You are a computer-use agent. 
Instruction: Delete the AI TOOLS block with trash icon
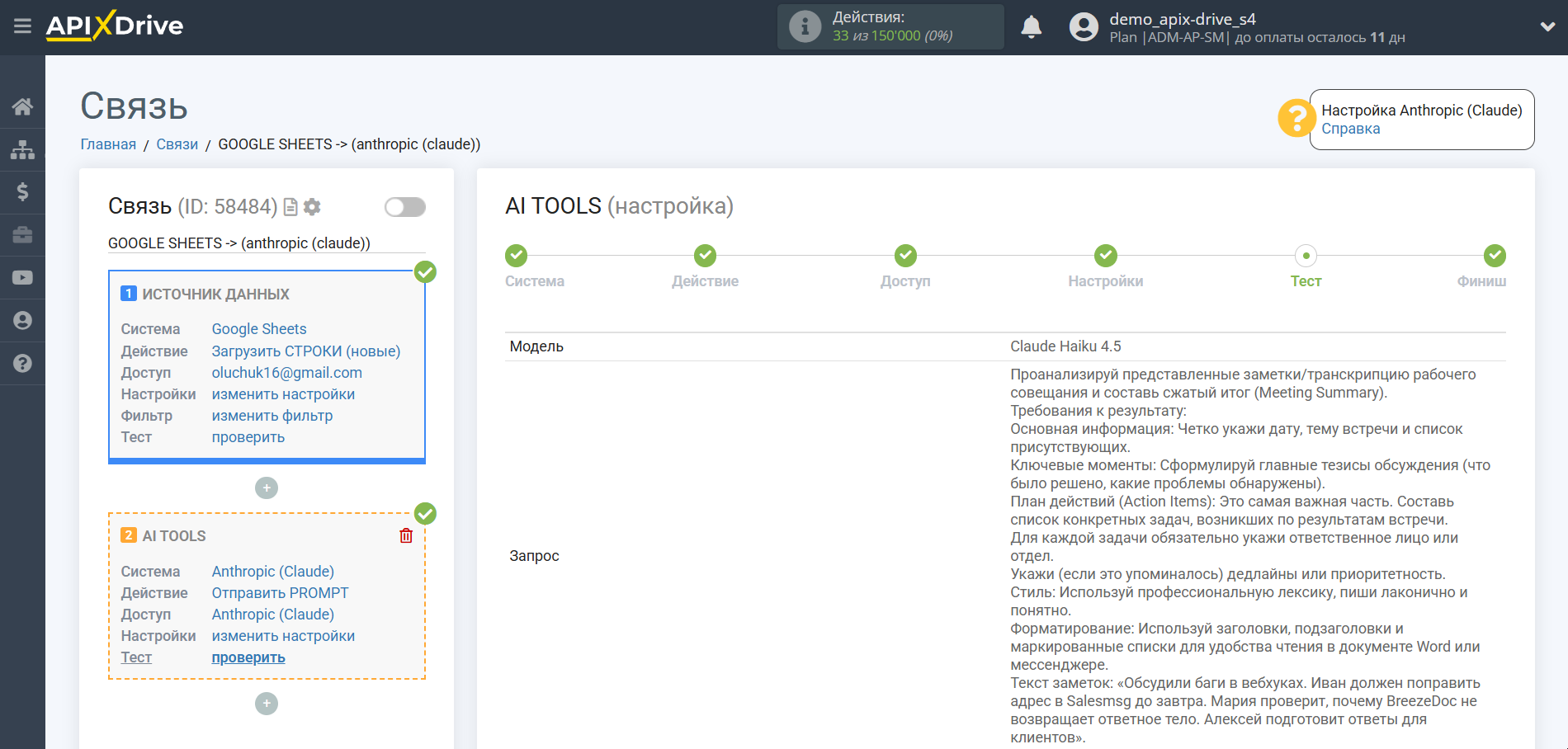406,536
